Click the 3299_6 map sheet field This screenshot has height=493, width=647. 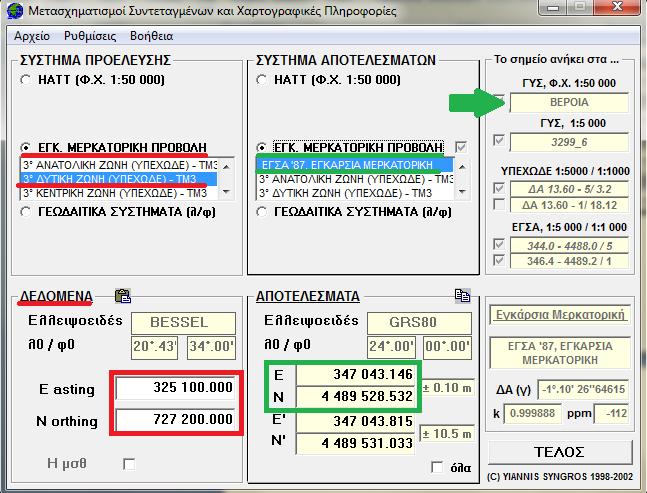[569, 142]
